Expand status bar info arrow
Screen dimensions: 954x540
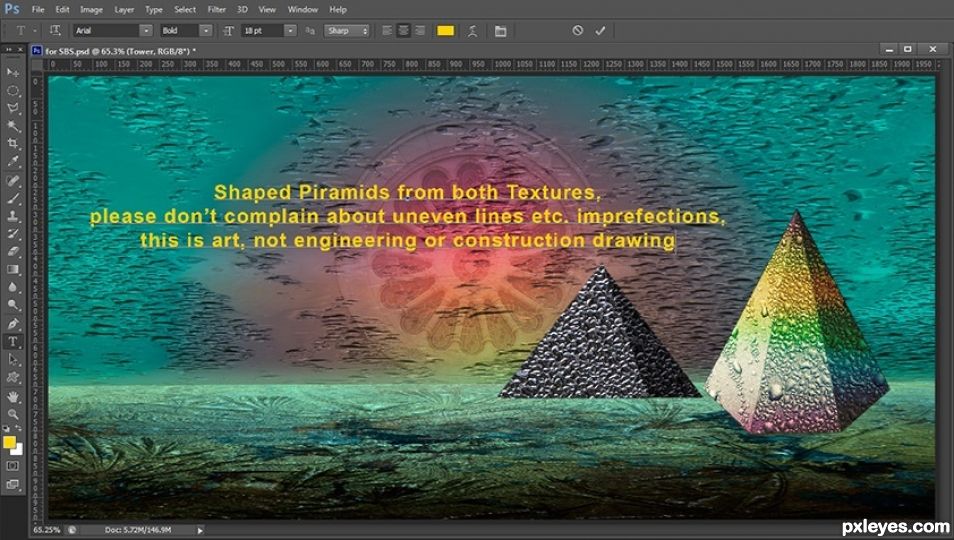(200, 530)
